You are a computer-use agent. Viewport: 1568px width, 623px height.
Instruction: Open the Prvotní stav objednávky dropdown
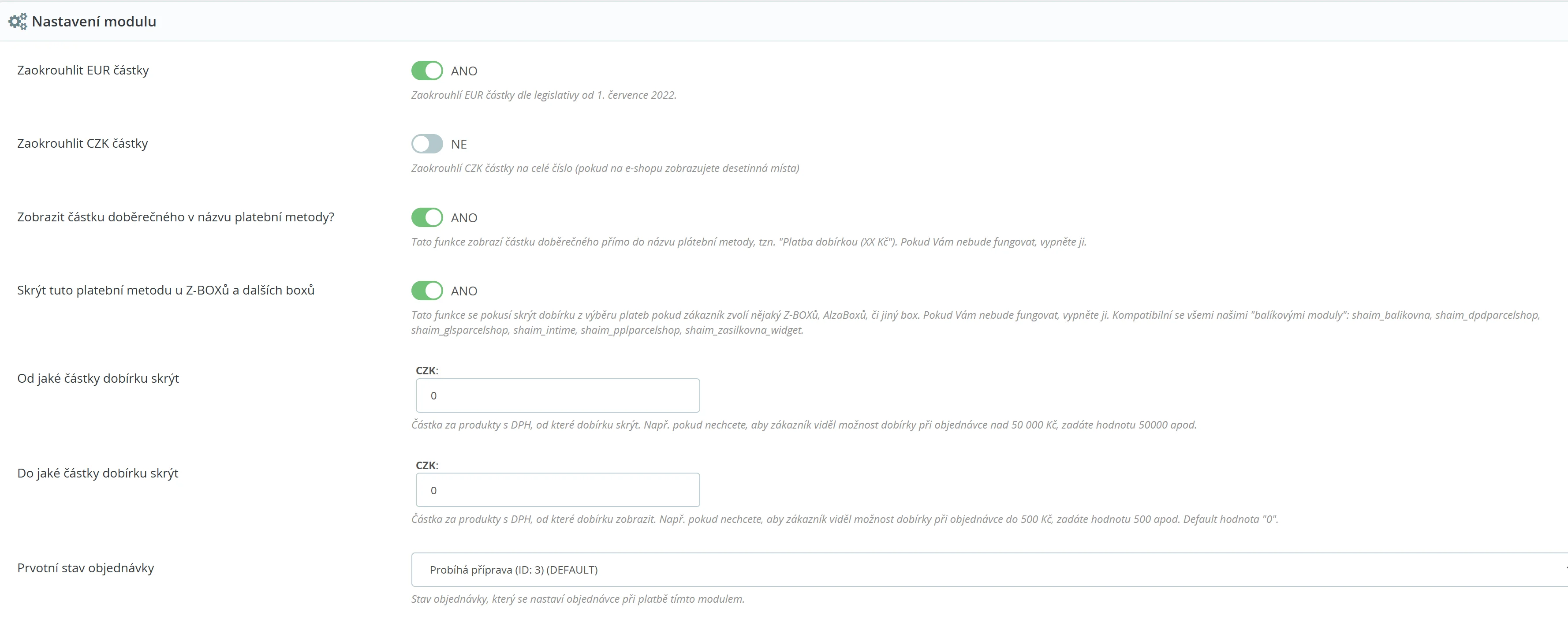click(x=986, y=570)
